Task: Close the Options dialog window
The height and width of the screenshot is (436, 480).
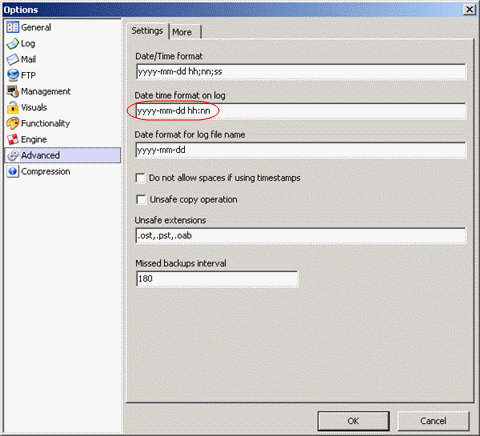Action: (469, 9)
